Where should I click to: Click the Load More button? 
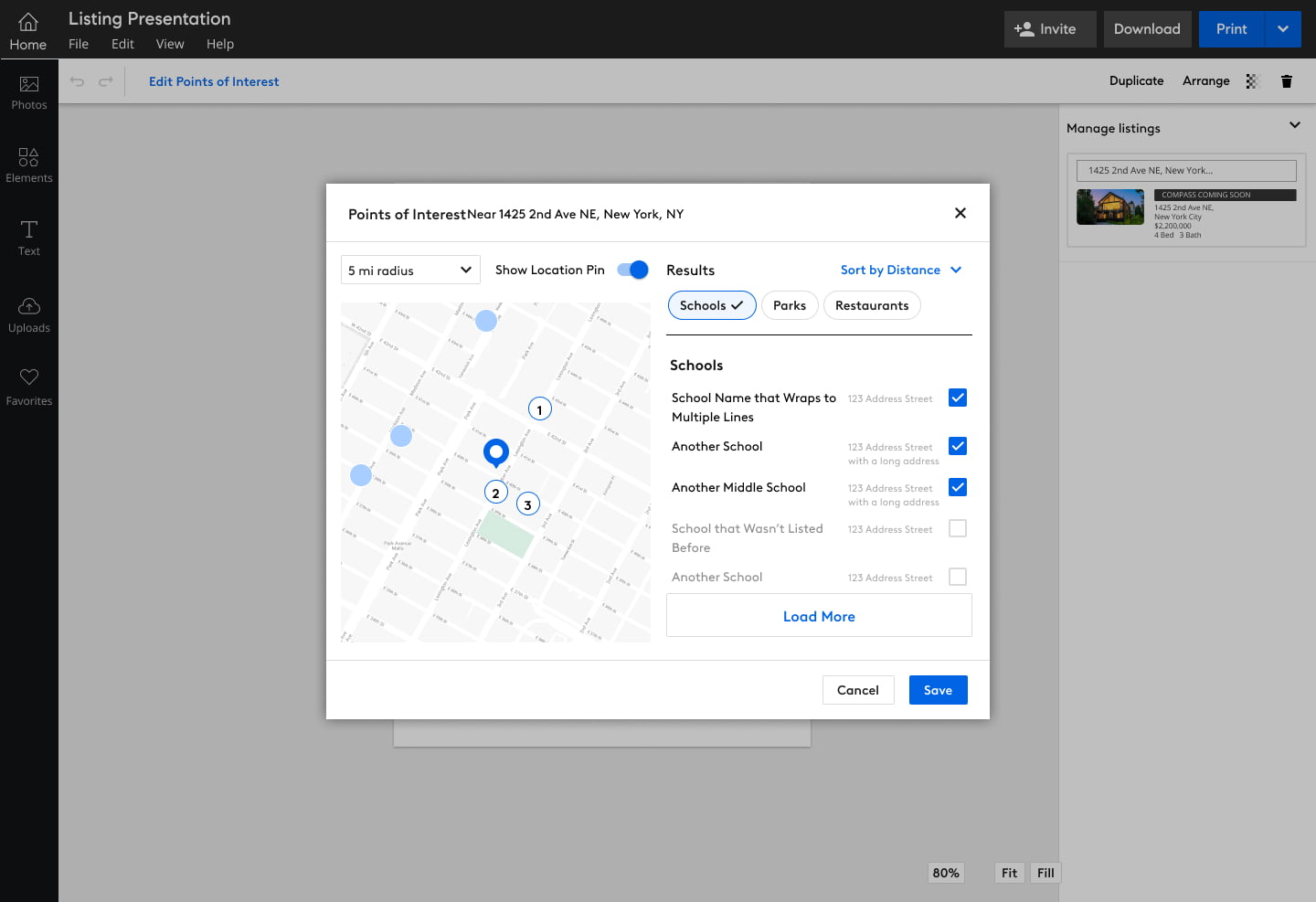819,616
